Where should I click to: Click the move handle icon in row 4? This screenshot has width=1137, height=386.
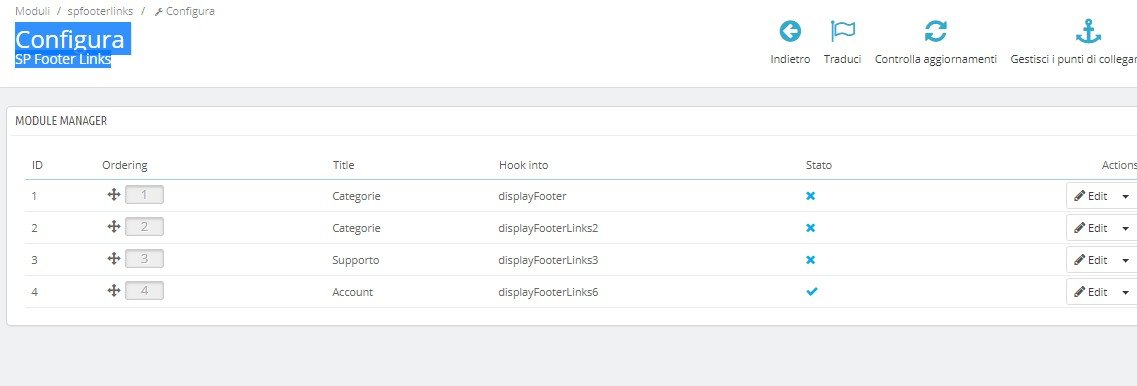coord(114,290)
